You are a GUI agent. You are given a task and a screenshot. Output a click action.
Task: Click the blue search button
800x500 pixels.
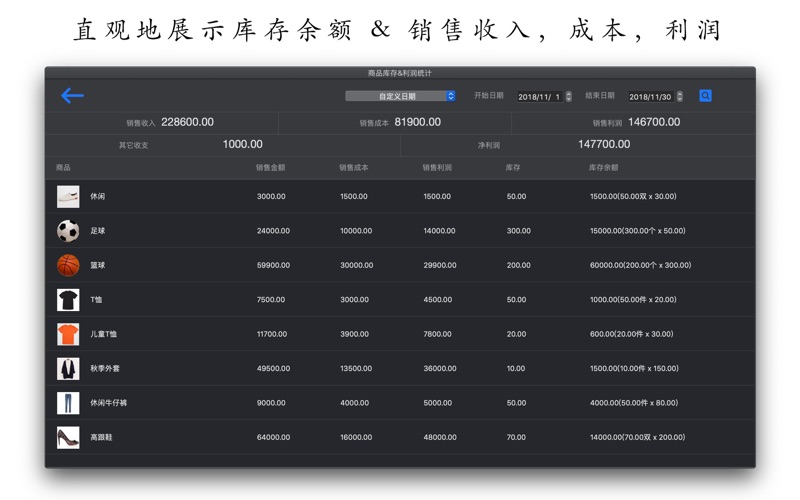(x=705, y=96)
